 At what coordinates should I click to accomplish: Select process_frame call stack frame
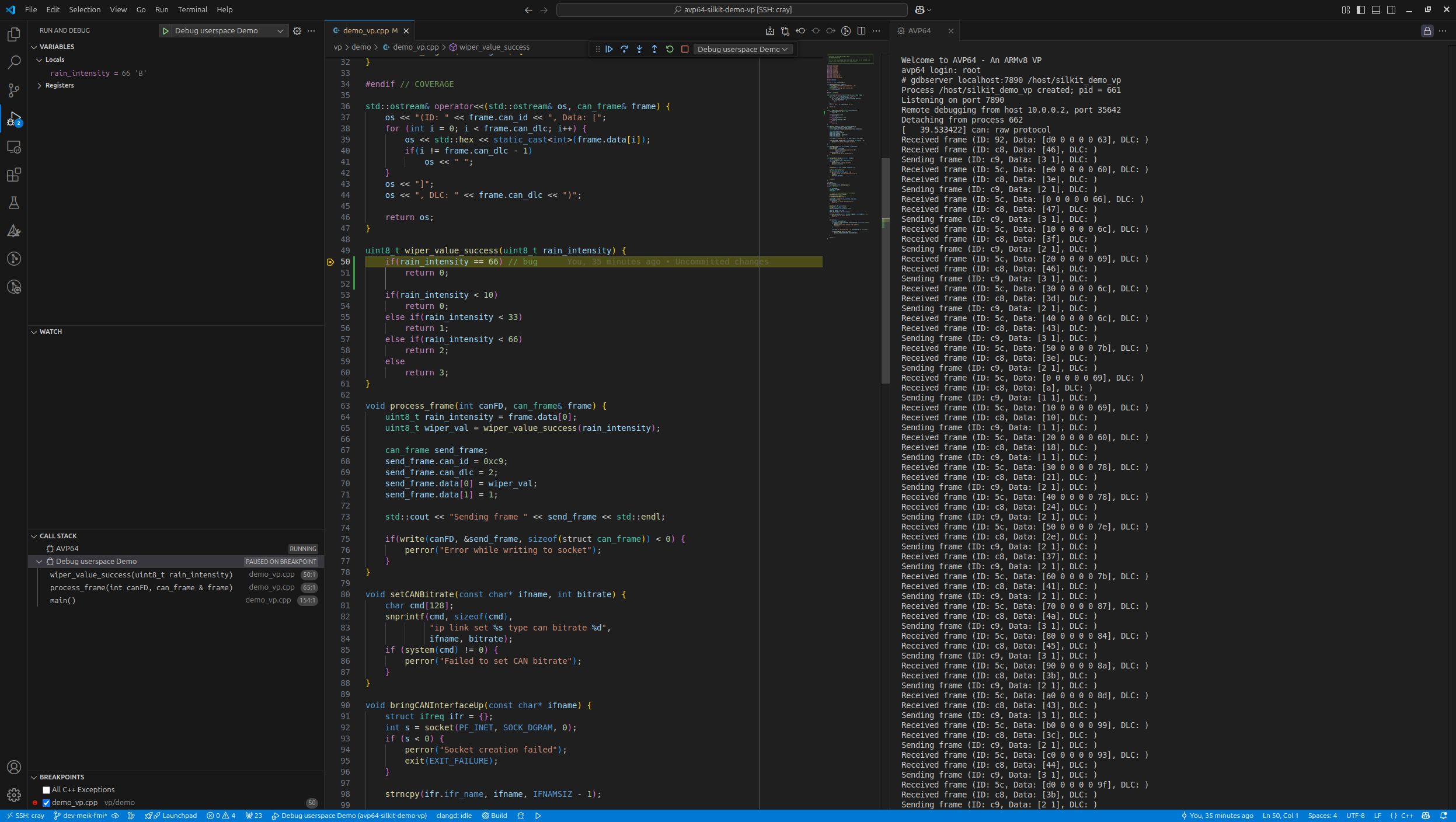click(141, 587)
